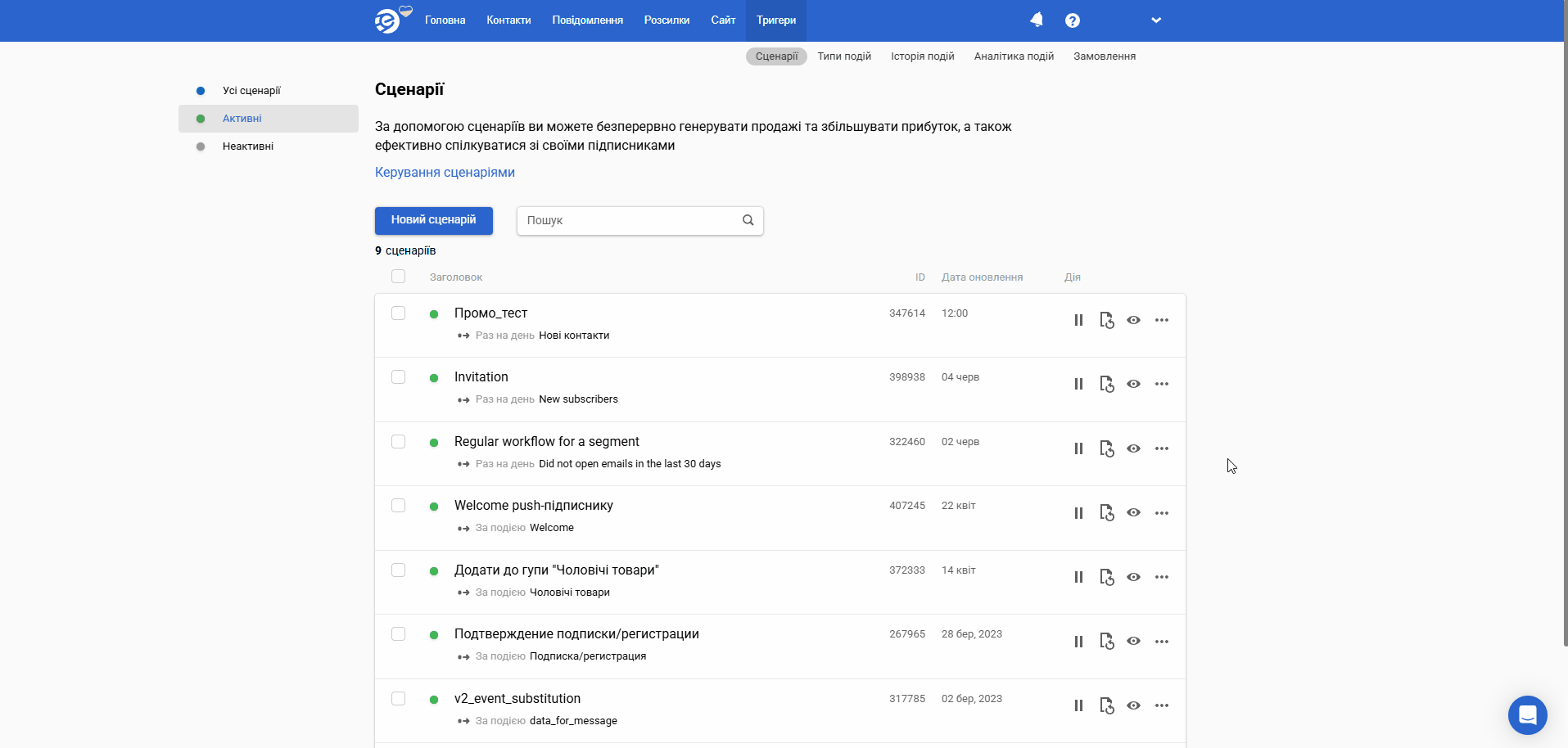Pause the Додати до гупи scenario
Viewport: 1568px width, 748px height.
click(1078, 577)
